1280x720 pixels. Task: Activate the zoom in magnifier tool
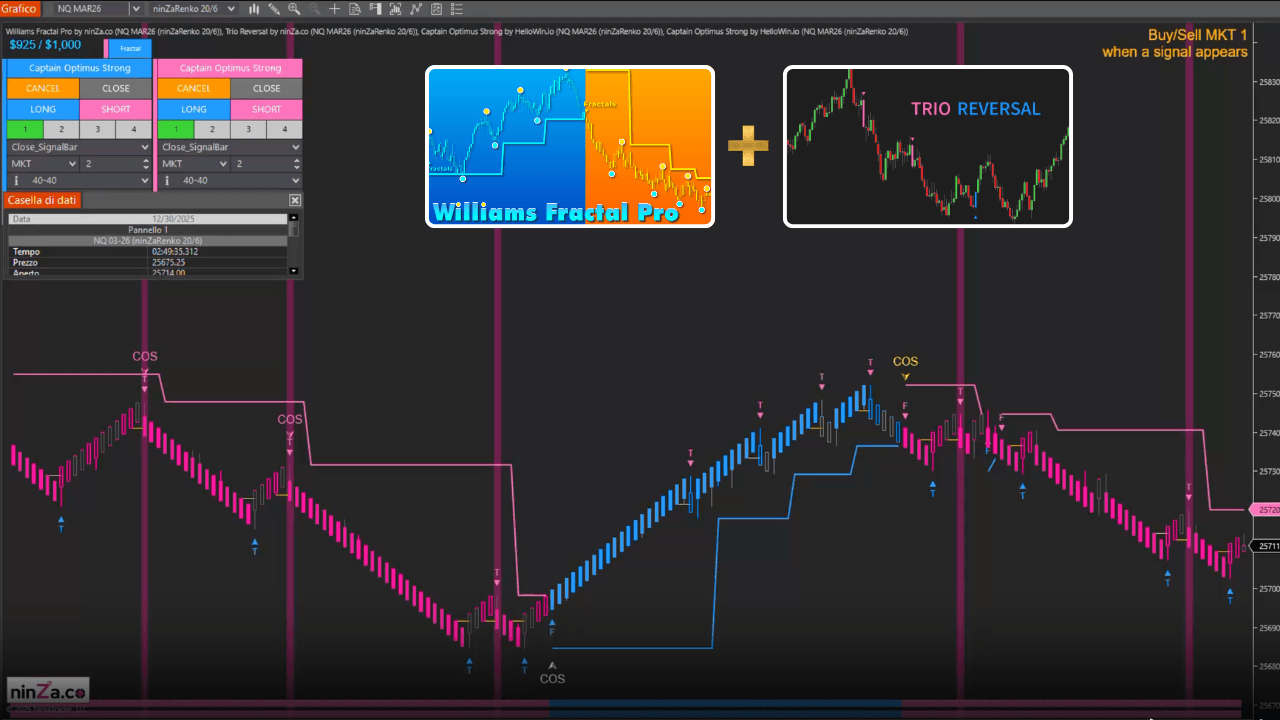pos(294,8)
